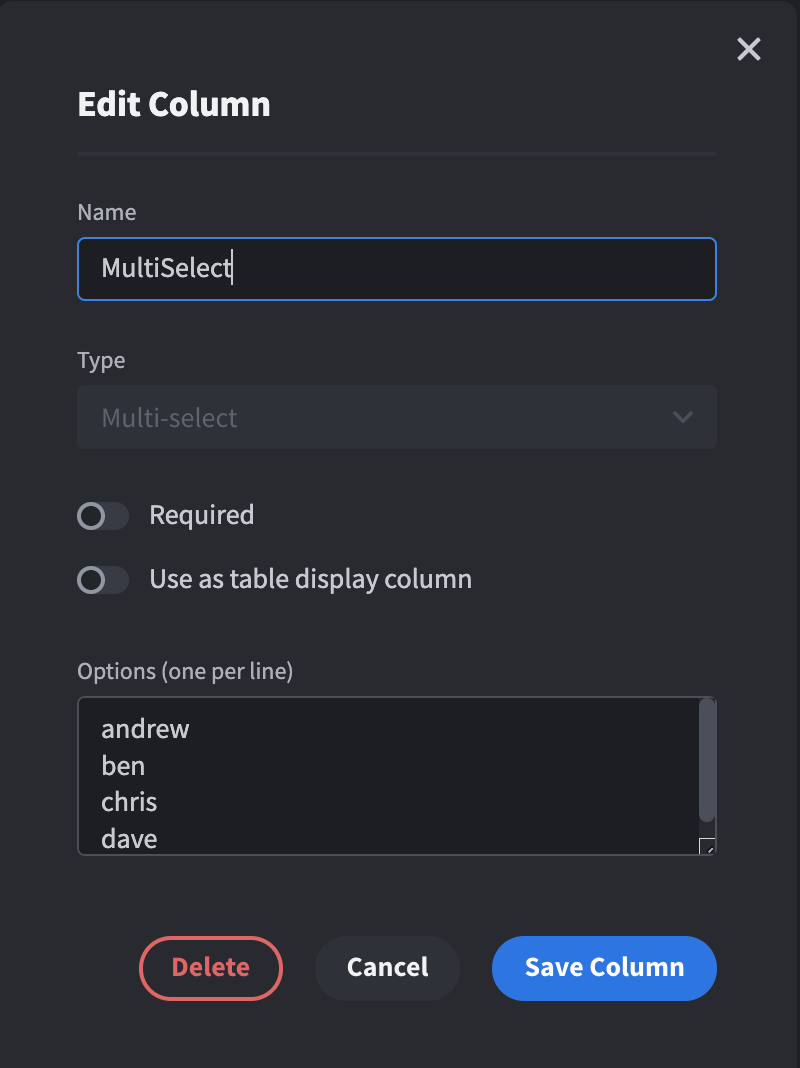Click the 'andrew' option line

145,729
